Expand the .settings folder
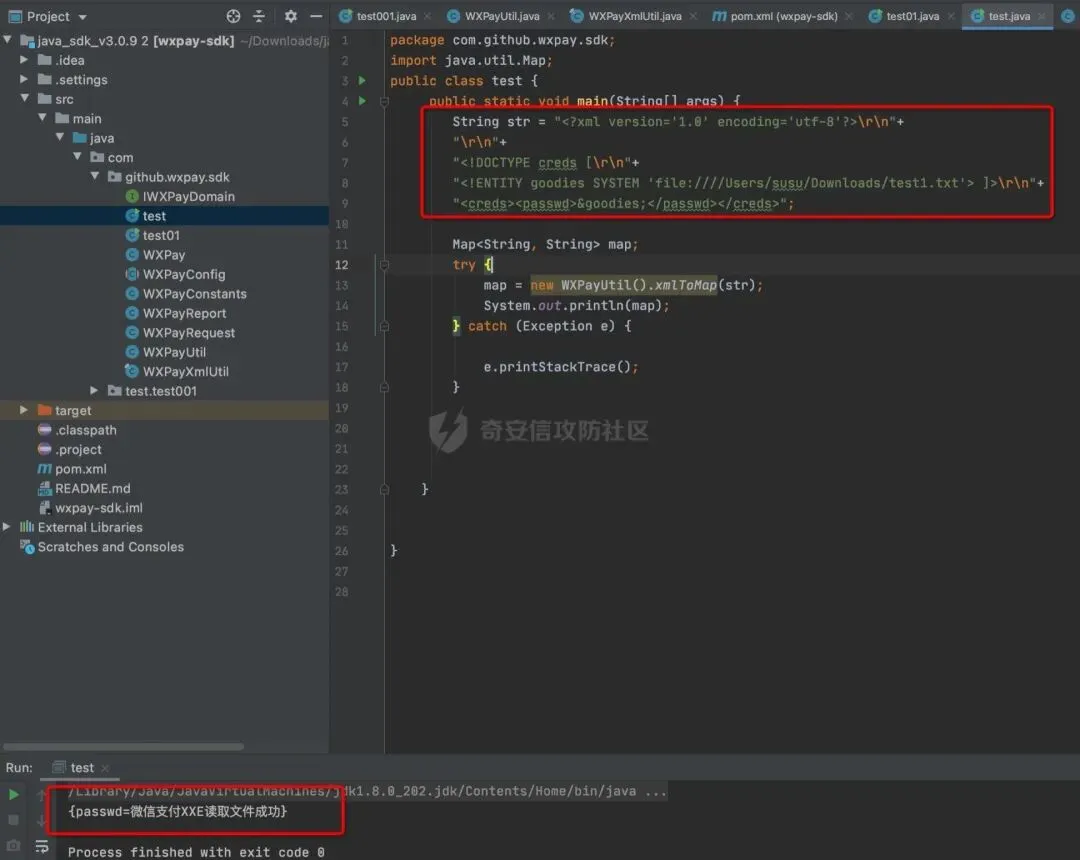The height and width of the screenshot is (860, 1080). (24, 79)
